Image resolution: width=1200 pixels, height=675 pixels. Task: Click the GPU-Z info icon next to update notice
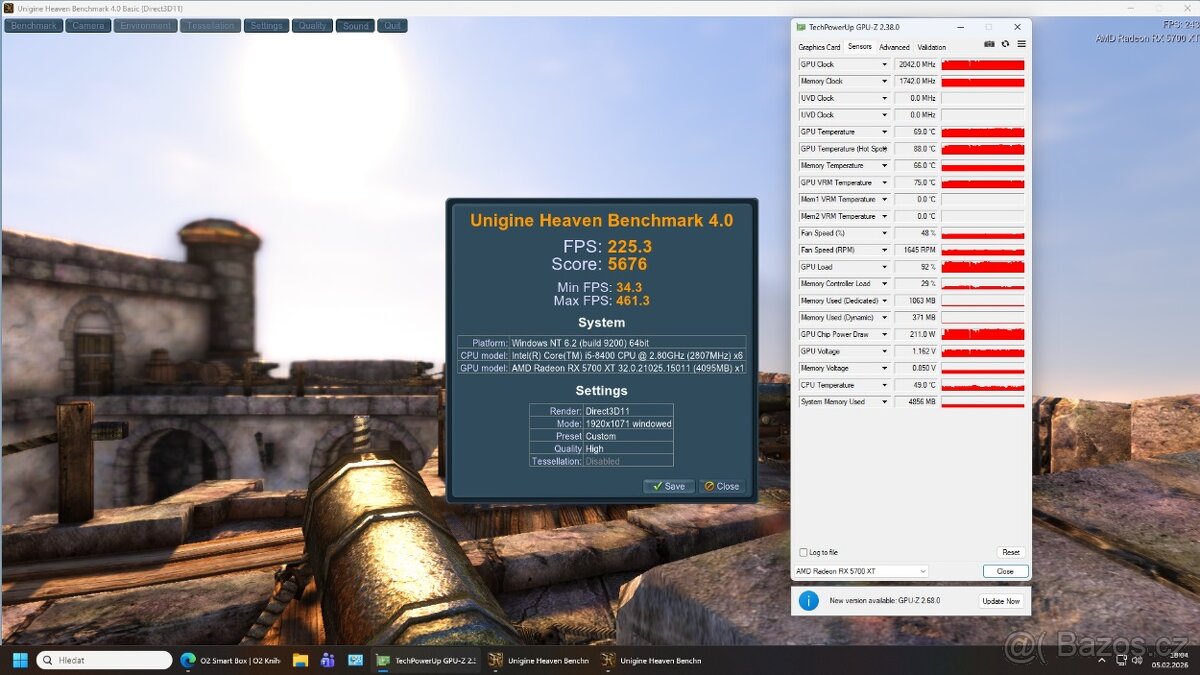tap(807, 600)
